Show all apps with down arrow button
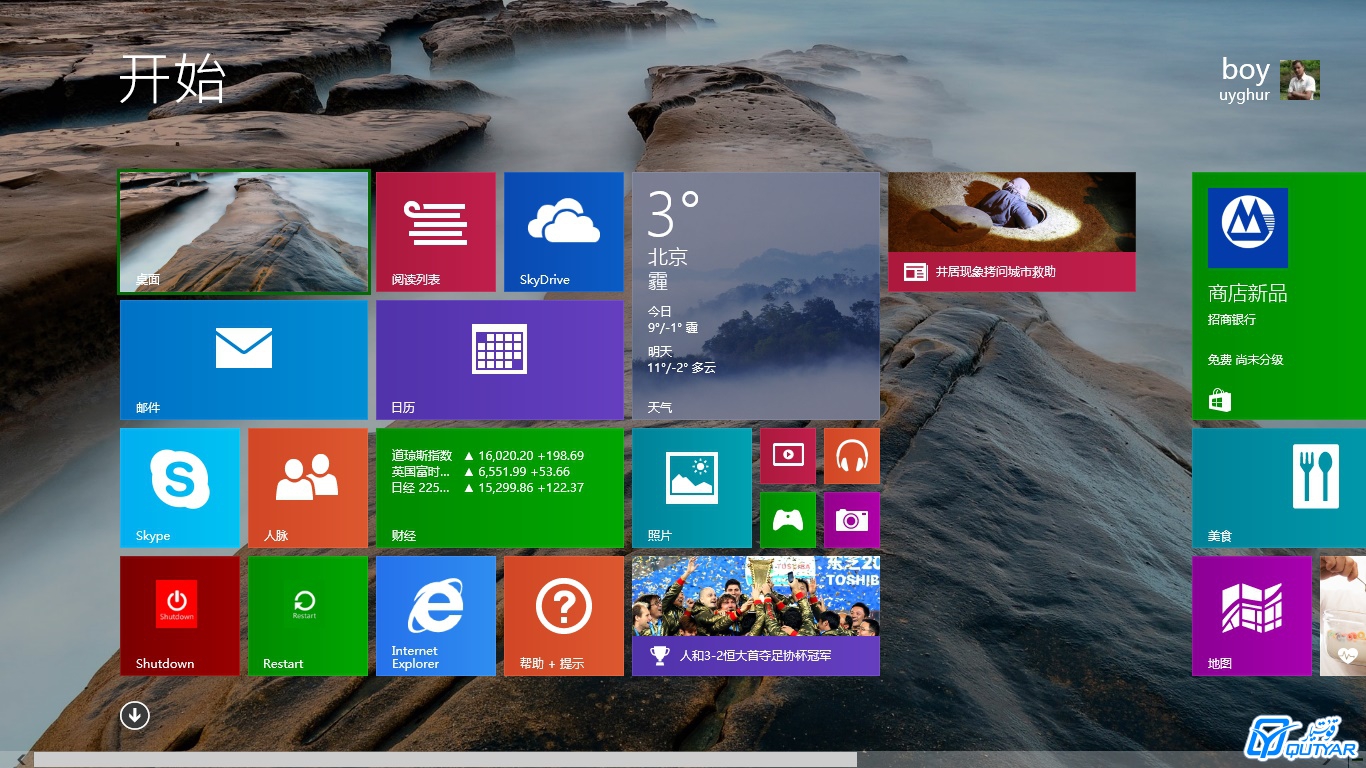Viewport: 1366px width, 768px height. point(135,715)
